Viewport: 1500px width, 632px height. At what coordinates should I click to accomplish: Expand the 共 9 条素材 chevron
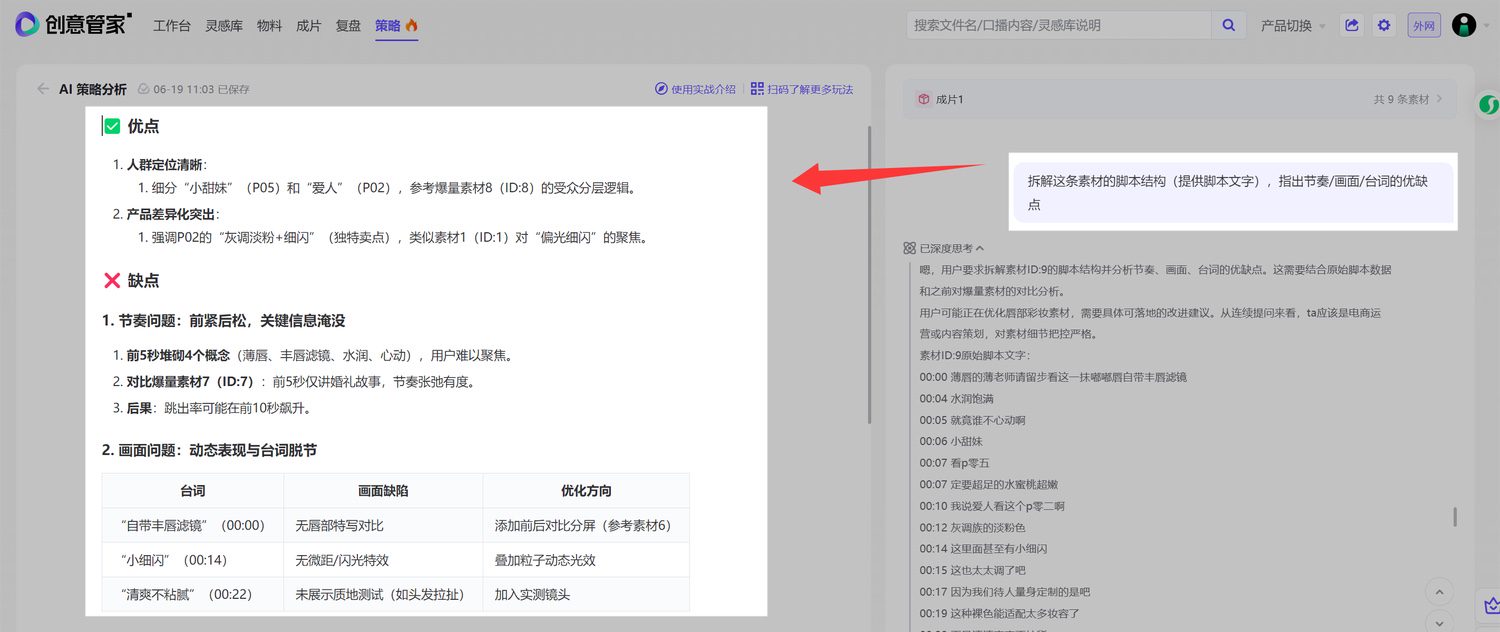1440,99
